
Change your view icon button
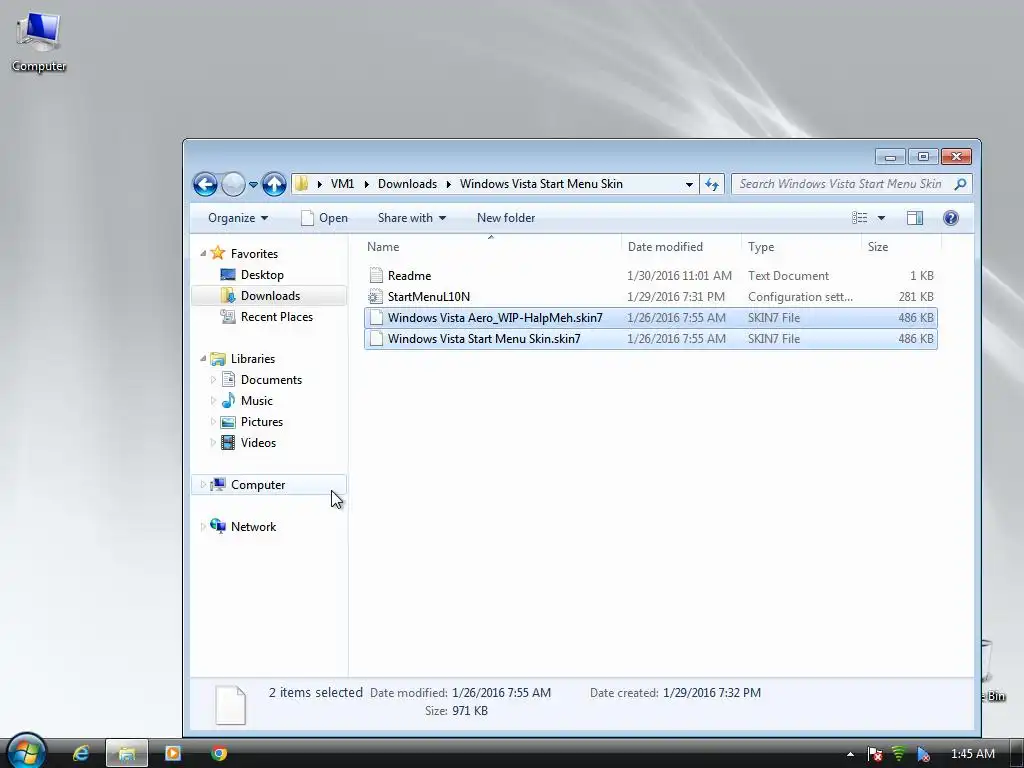pyautogui.click(x=859, y=218)
